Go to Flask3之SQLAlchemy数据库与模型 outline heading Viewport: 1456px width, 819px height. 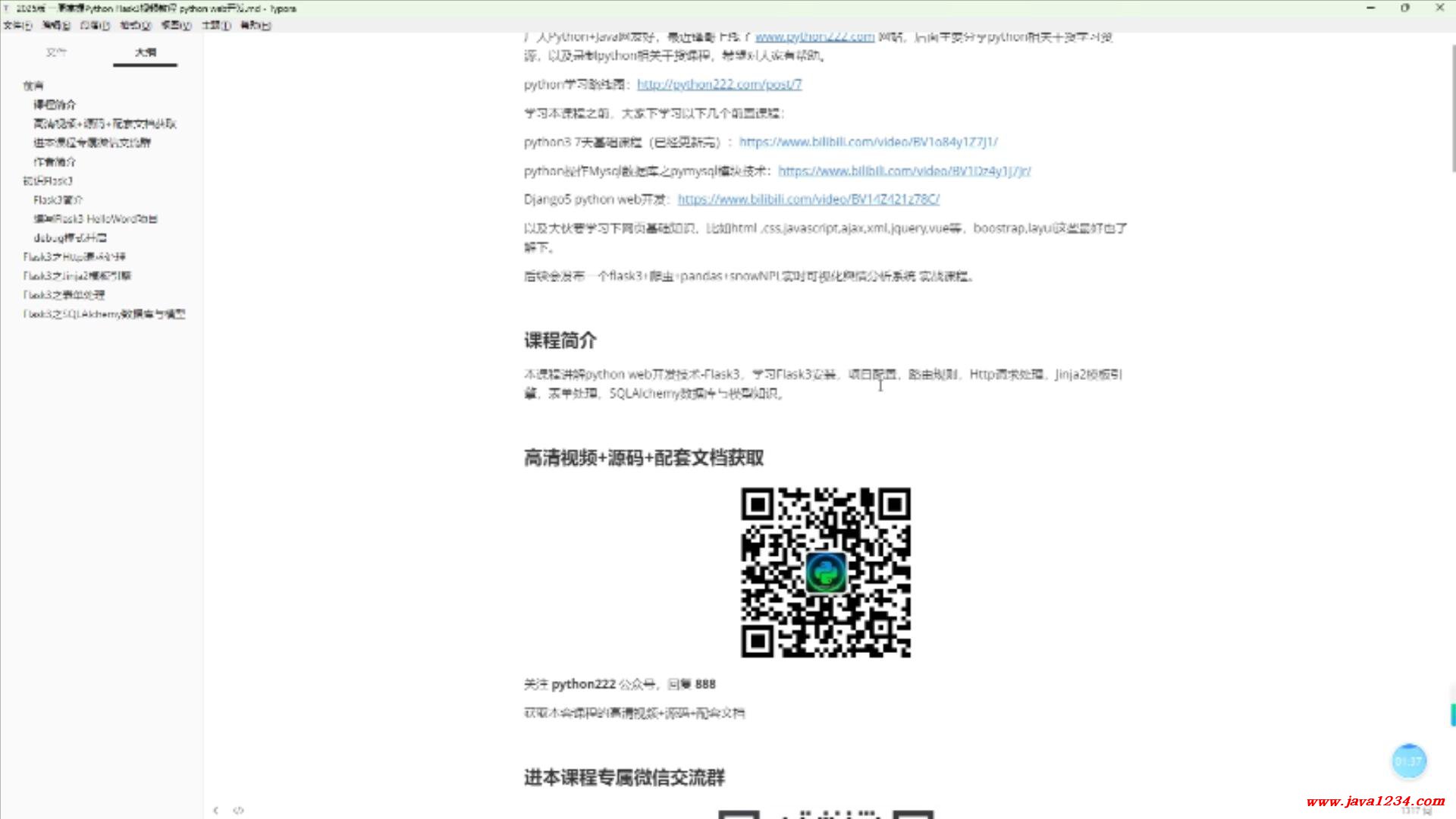pyautogui.click(x=104, y=313)
